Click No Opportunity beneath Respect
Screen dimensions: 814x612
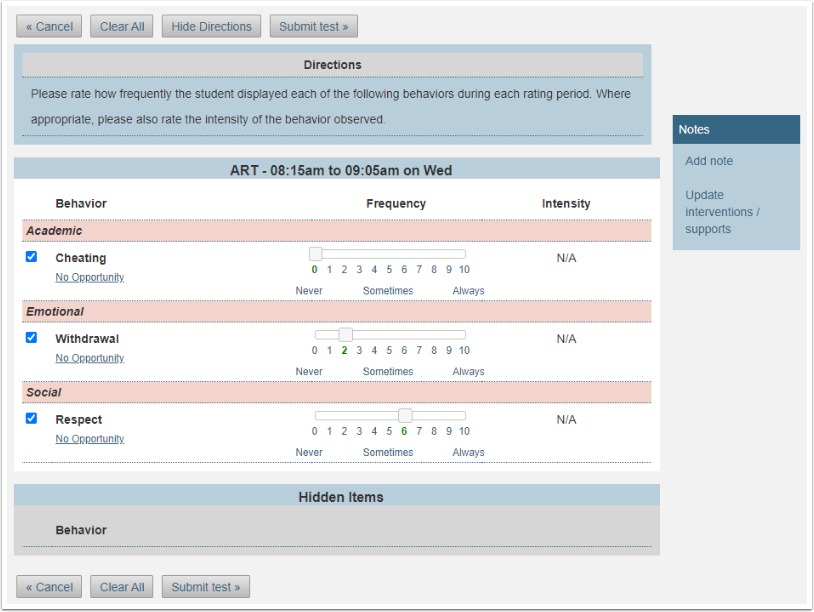[89, 438]
